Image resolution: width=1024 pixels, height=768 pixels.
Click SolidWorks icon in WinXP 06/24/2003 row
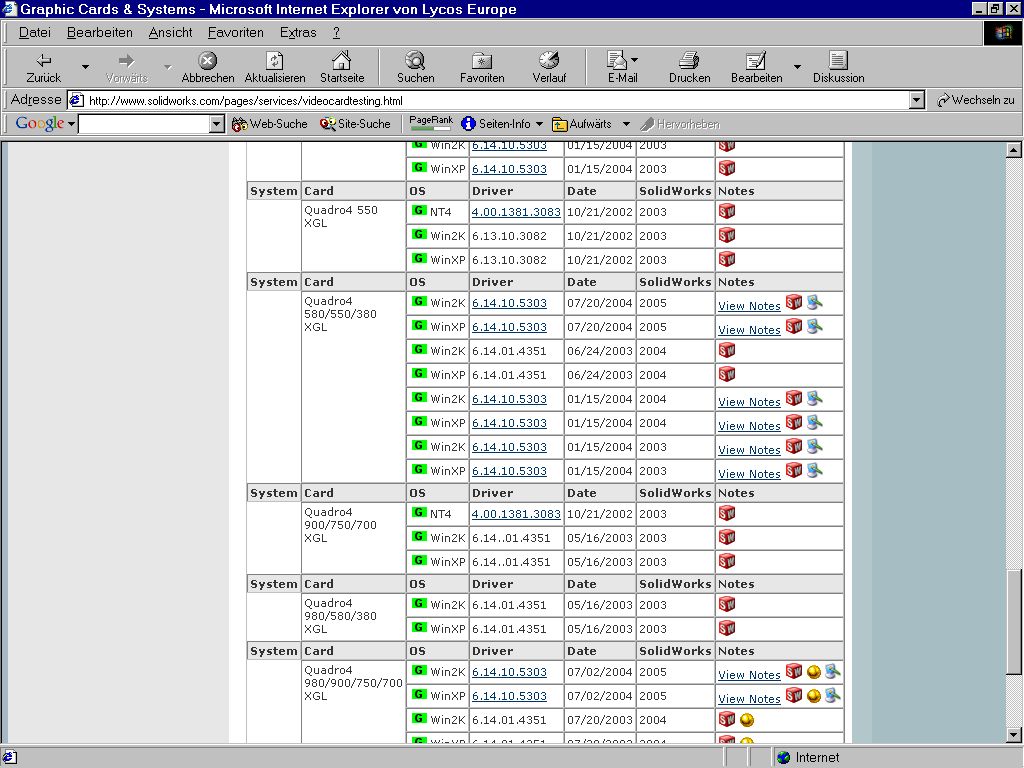[x=727, y=374]
